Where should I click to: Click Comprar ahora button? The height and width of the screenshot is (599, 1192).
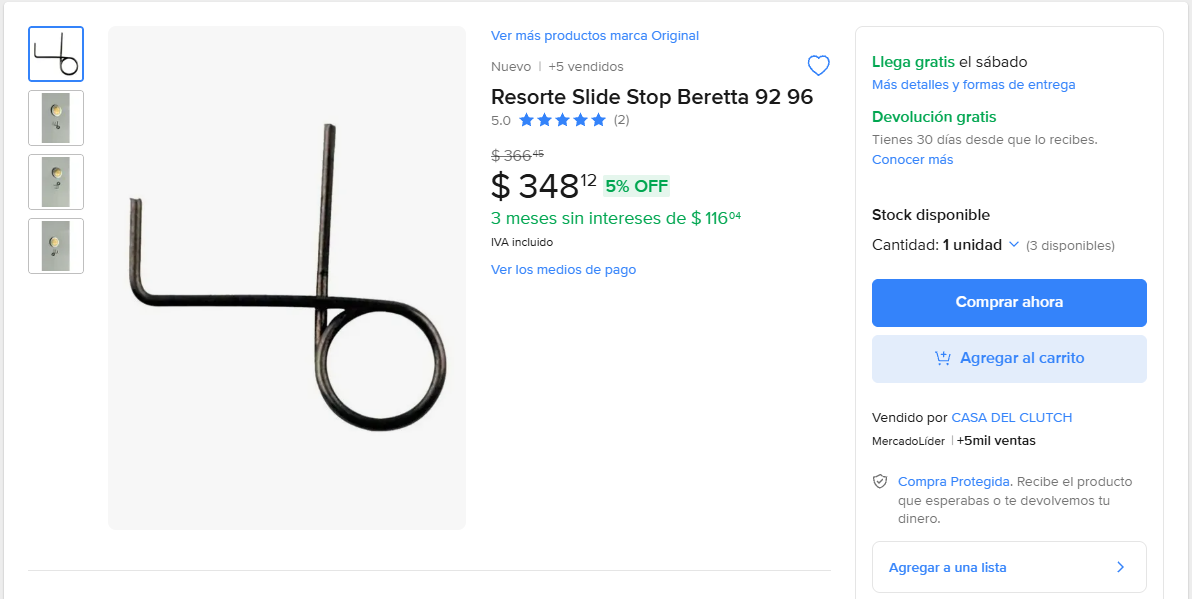pyautogui.click(x=1009, y=302)
